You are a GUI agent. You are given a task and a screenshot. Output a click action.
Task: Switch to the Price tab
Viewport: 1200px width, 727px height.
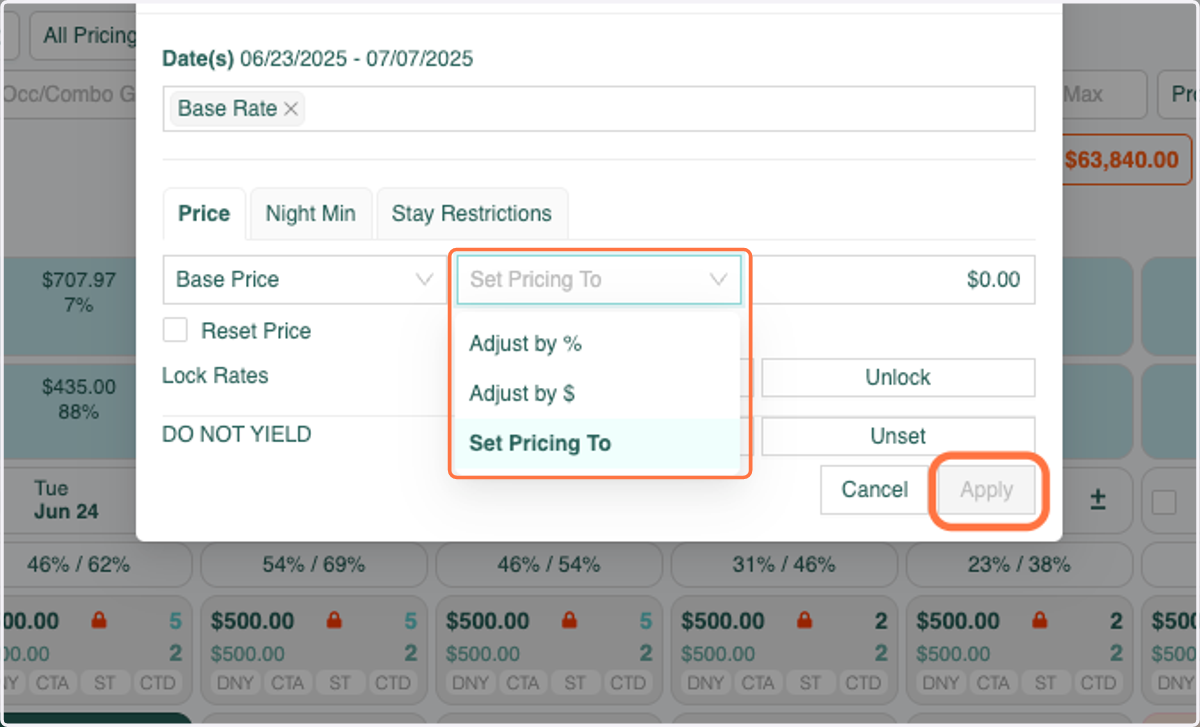click(204, 214)
